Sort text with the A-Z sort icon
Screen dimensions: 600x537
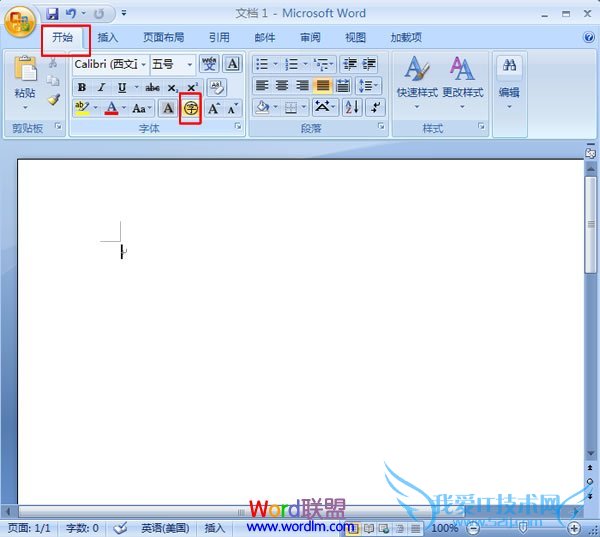click(x=352, y=107)
